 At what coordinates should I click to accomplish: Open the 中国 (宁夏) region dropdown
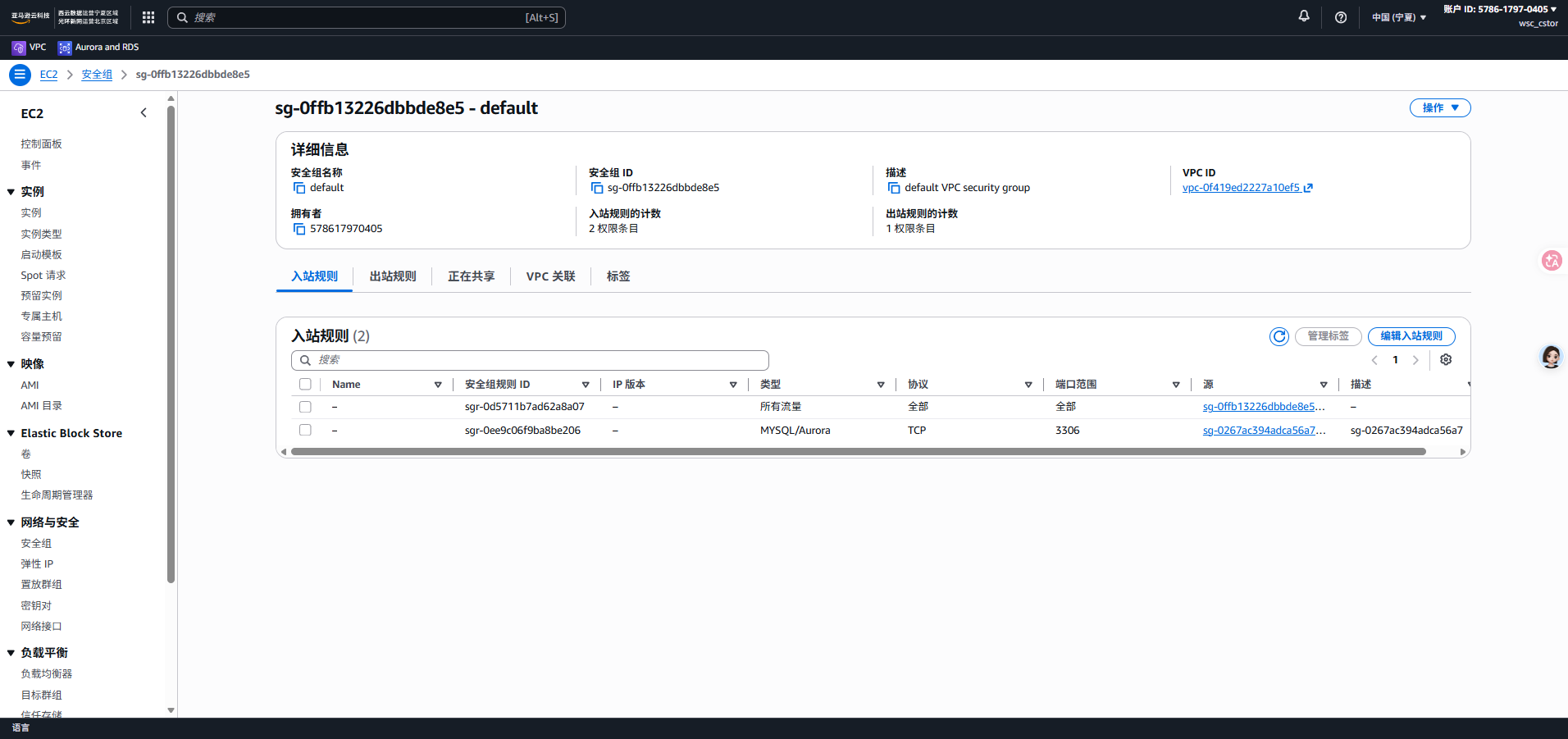click(x=1399, y=17)
